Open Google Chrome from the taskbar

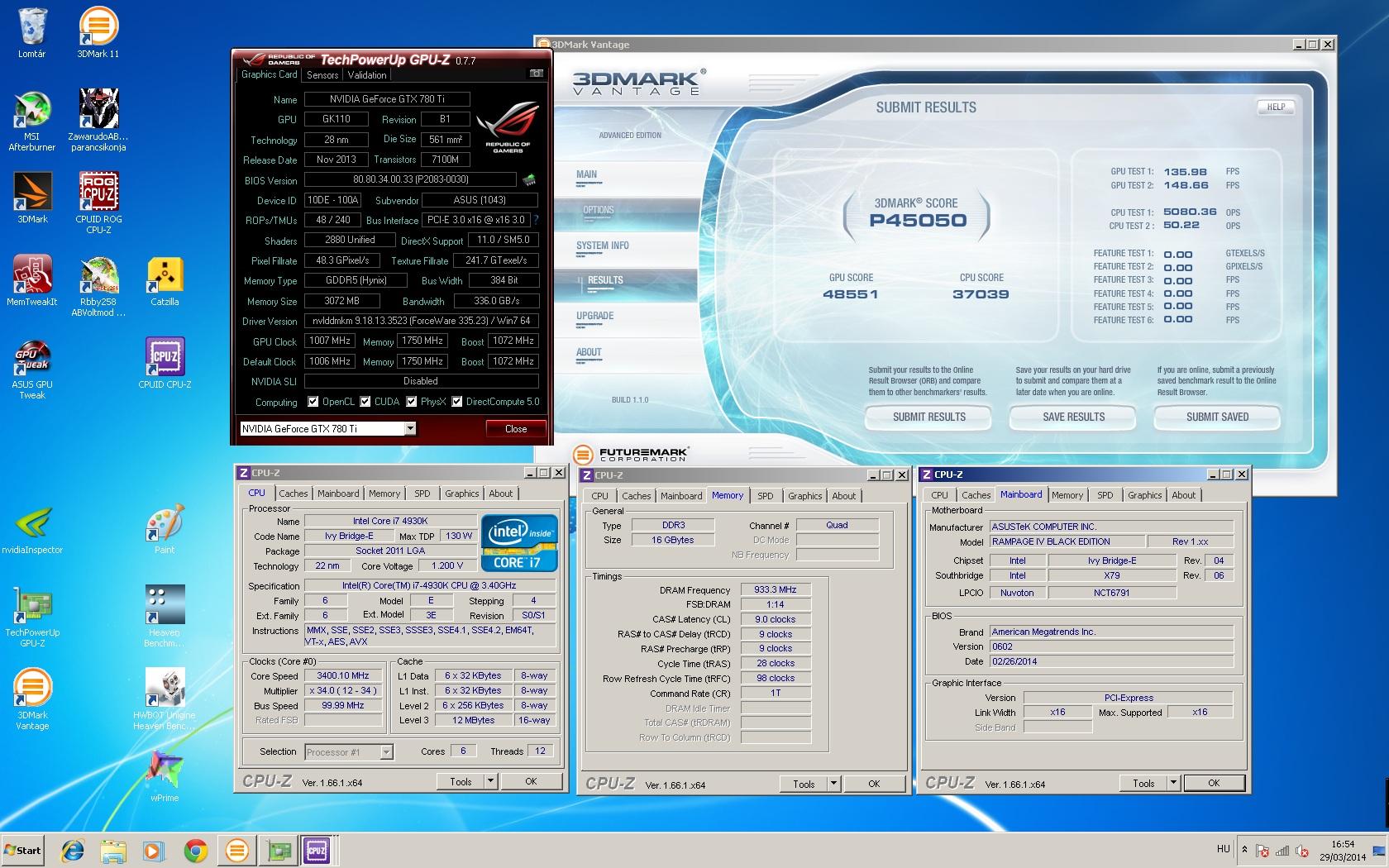195,850
